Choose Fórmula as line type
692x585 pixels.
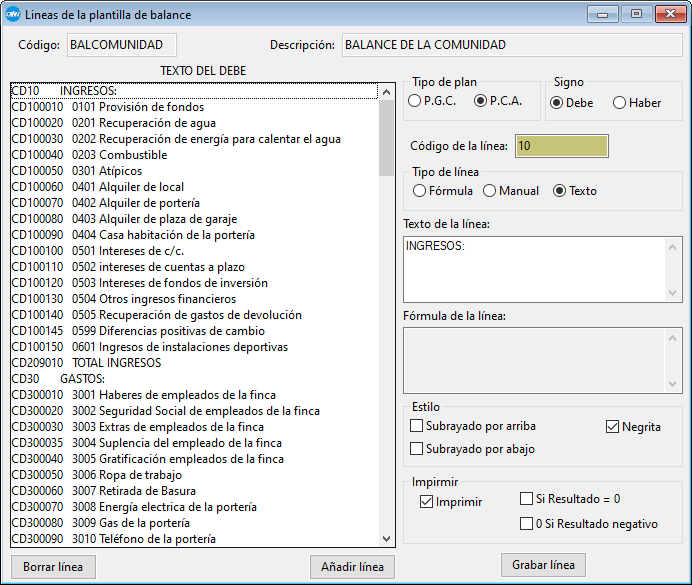[420, 191]
